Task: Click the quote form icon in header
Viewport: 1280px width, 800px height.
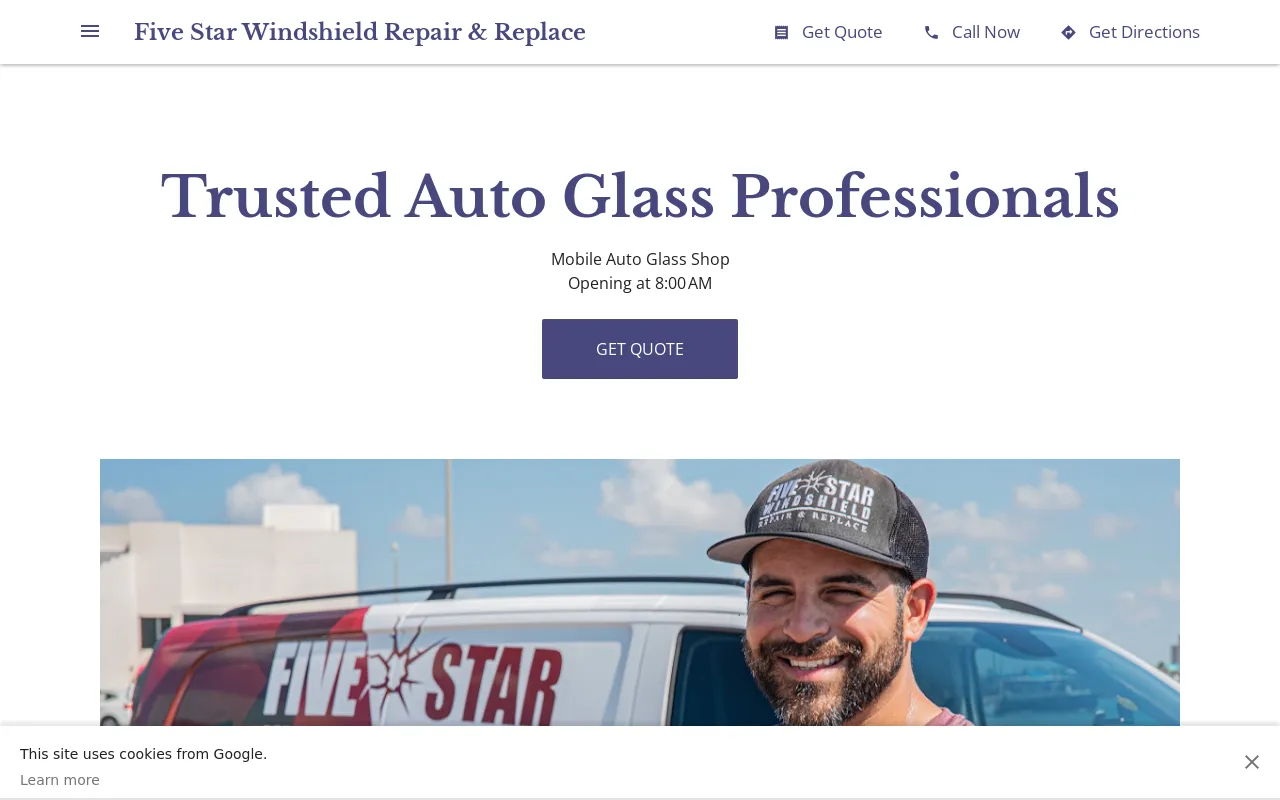Action: [x=781, y=33]
